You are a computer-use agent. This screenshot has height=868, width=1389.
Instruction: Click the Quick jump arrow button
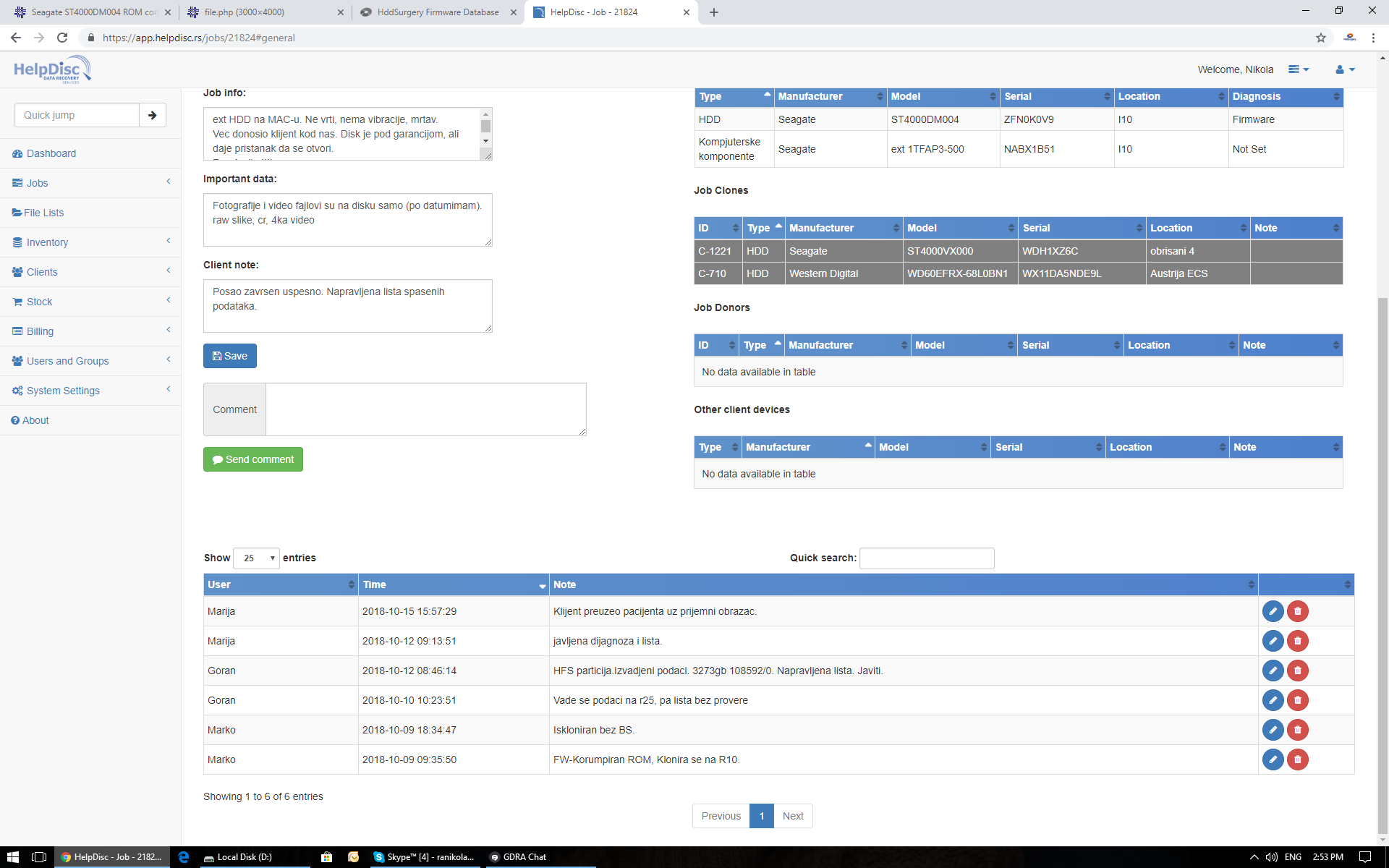[x=153, y=115]
